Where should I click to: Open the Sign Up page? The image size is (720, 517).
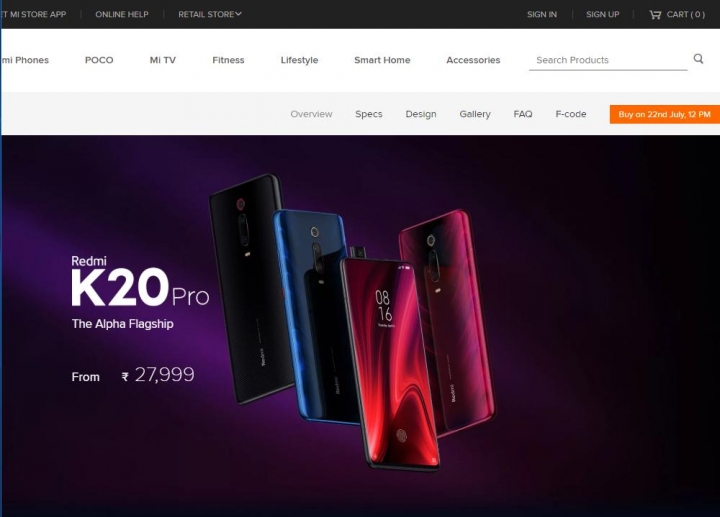[602, 14]
